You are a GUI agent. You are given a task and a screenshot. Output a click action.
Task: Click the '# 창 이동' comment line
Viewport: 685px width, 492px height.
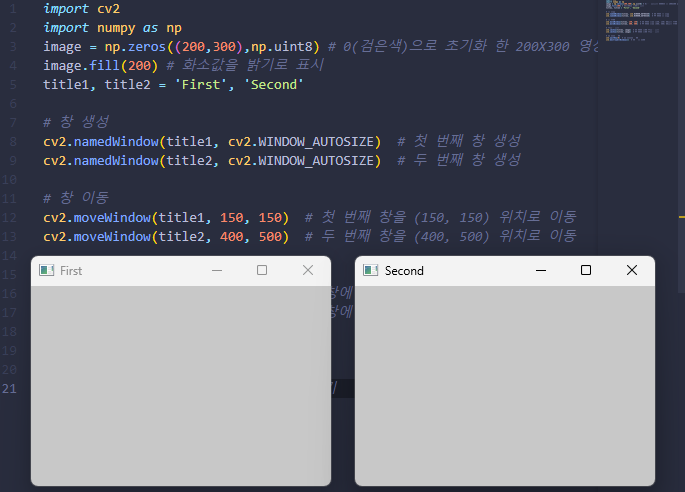point(76,197)
